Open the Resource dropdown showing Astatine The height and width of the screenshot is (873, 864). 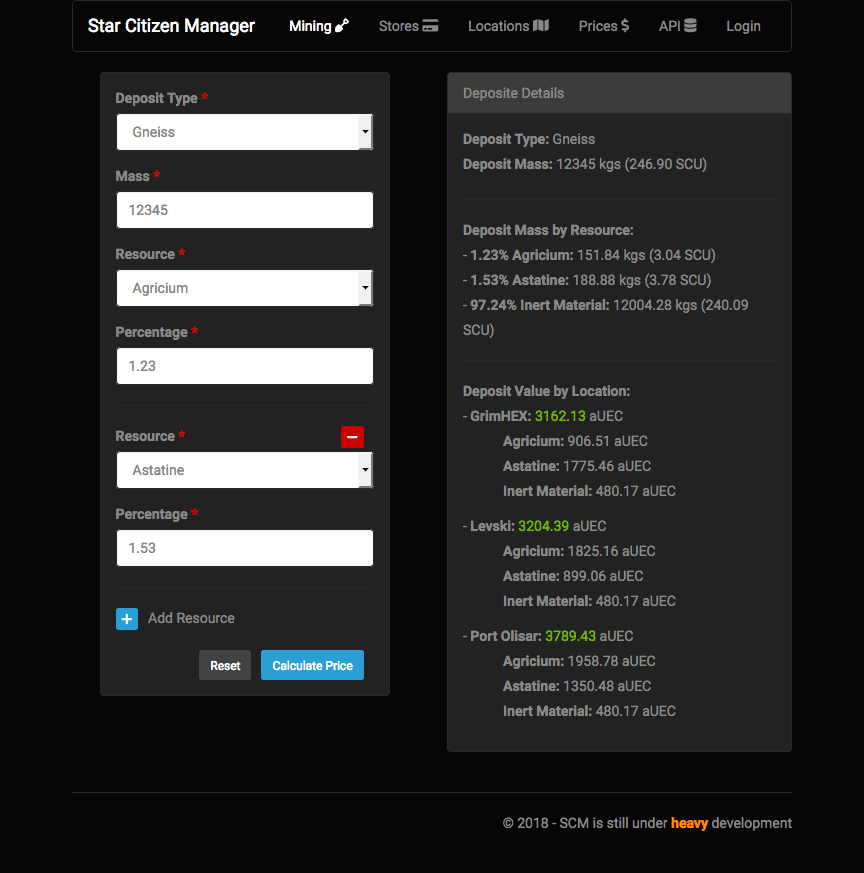click(x=244, y=470)
